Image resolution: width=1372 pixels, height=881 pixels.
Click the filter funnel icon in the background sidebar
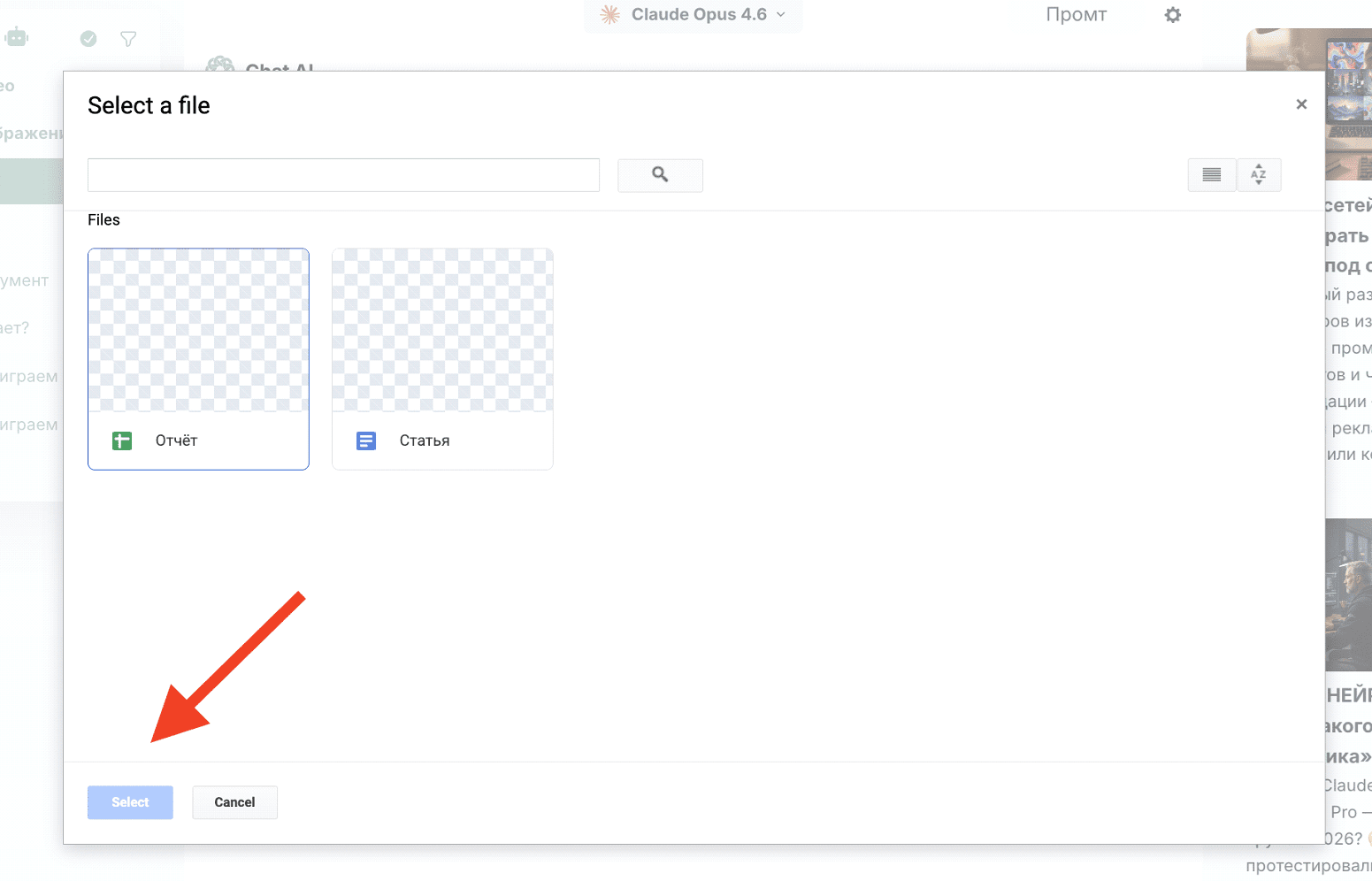pyautogui.click(x=128, y=39)
